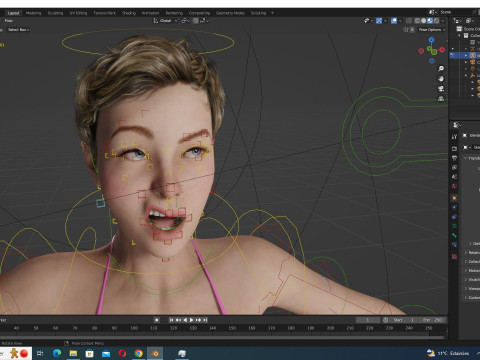Open the Object Data armature properties tab

(454, 226)
